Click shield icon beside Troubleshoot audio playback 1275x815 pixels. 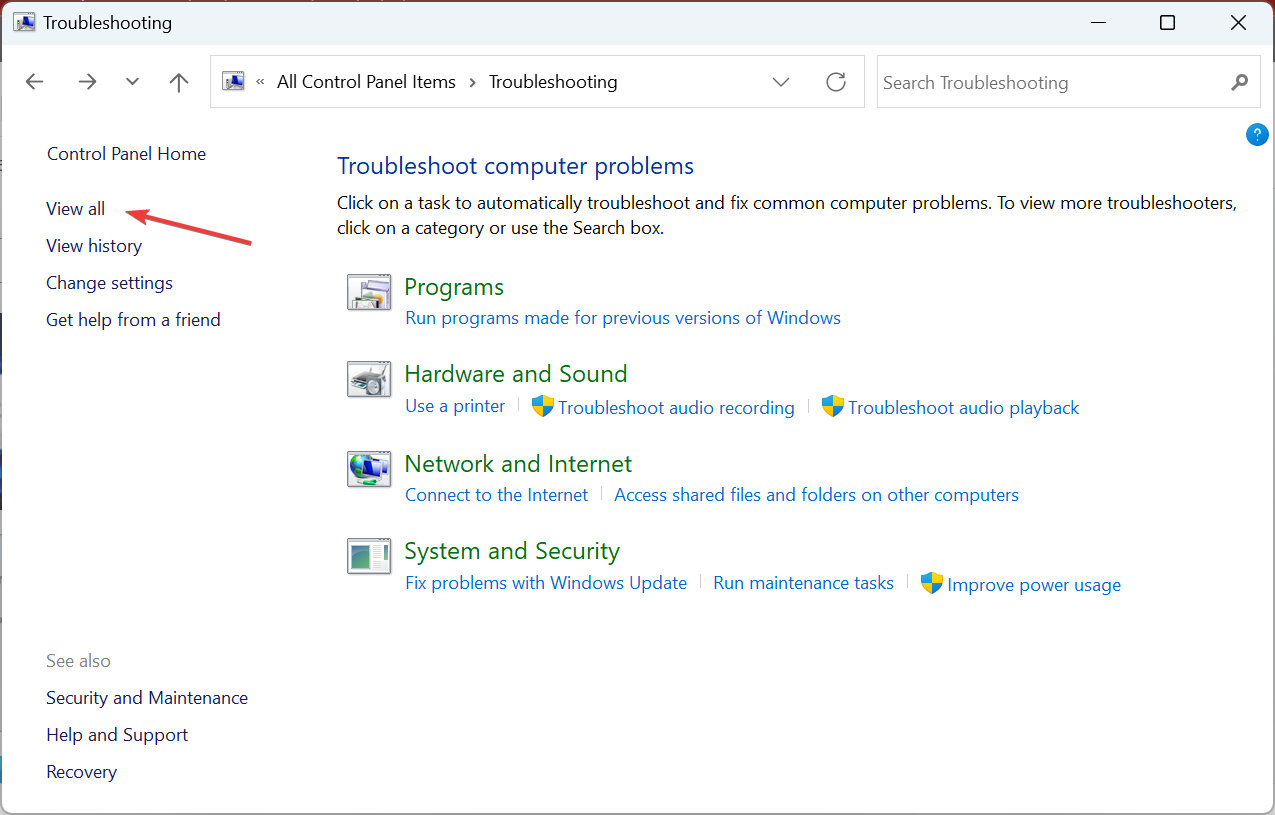point(832,406)
